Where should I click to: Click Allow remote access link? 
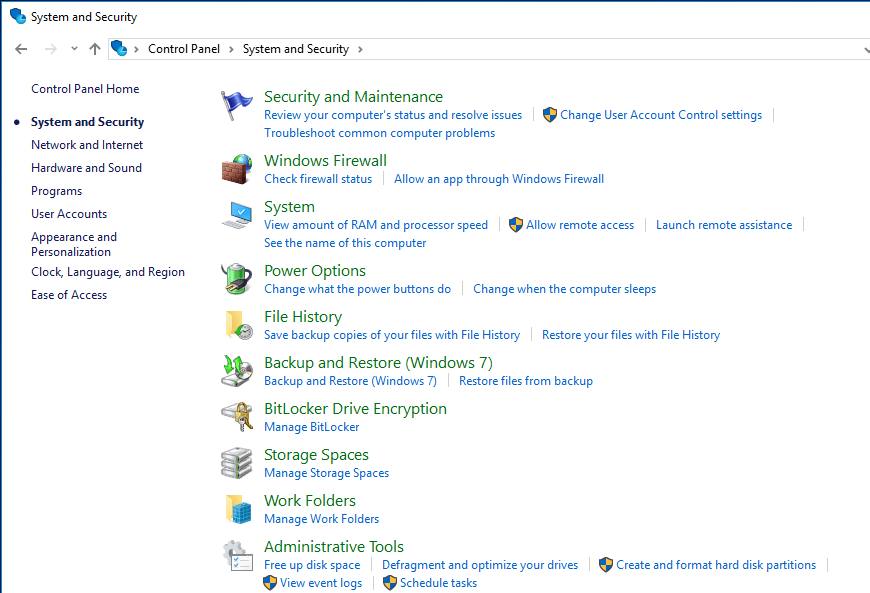[x=580, y=225]
